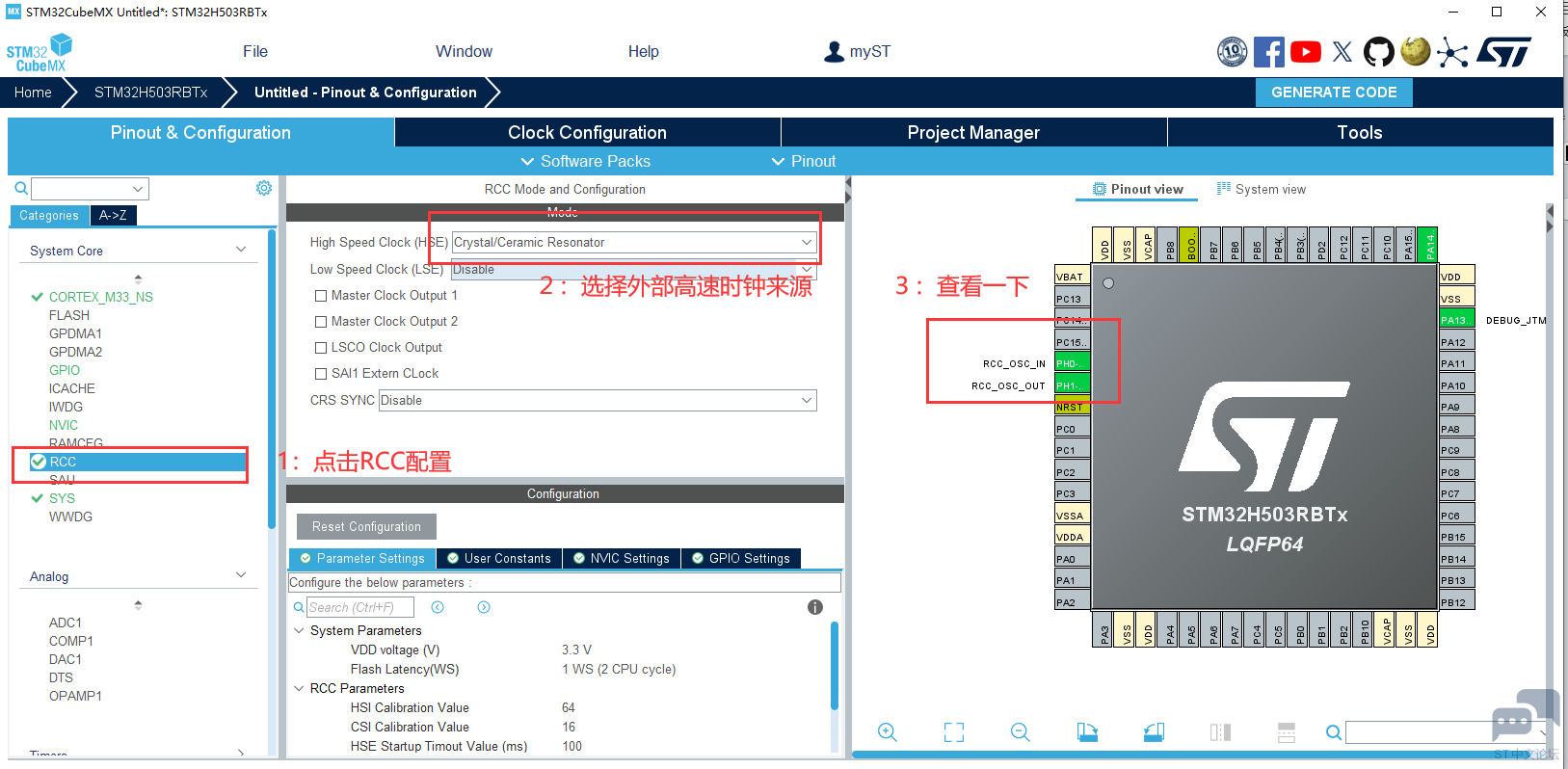Image resolution: width=1568 pixels, height=769 pixels.
Task: Click the STM32H503RBTx breadcrumb
Action: 151,93
